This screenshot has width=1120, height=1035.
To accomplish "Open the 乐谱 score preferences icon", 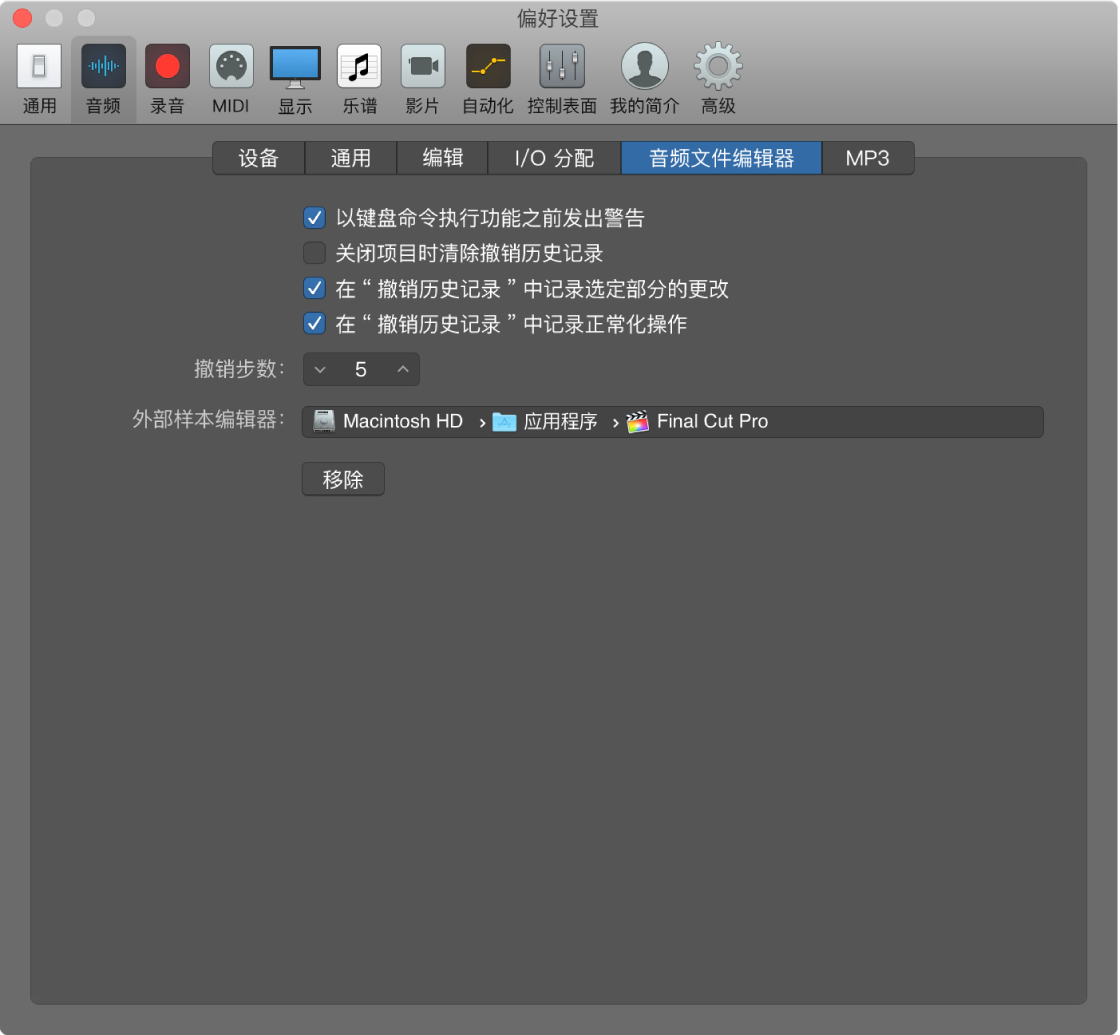I will click(x=359, y=66).
